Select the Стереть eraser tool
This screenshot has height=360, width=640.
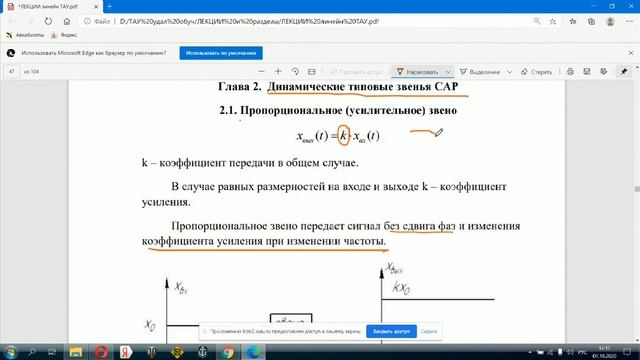[x=536, y=72]
